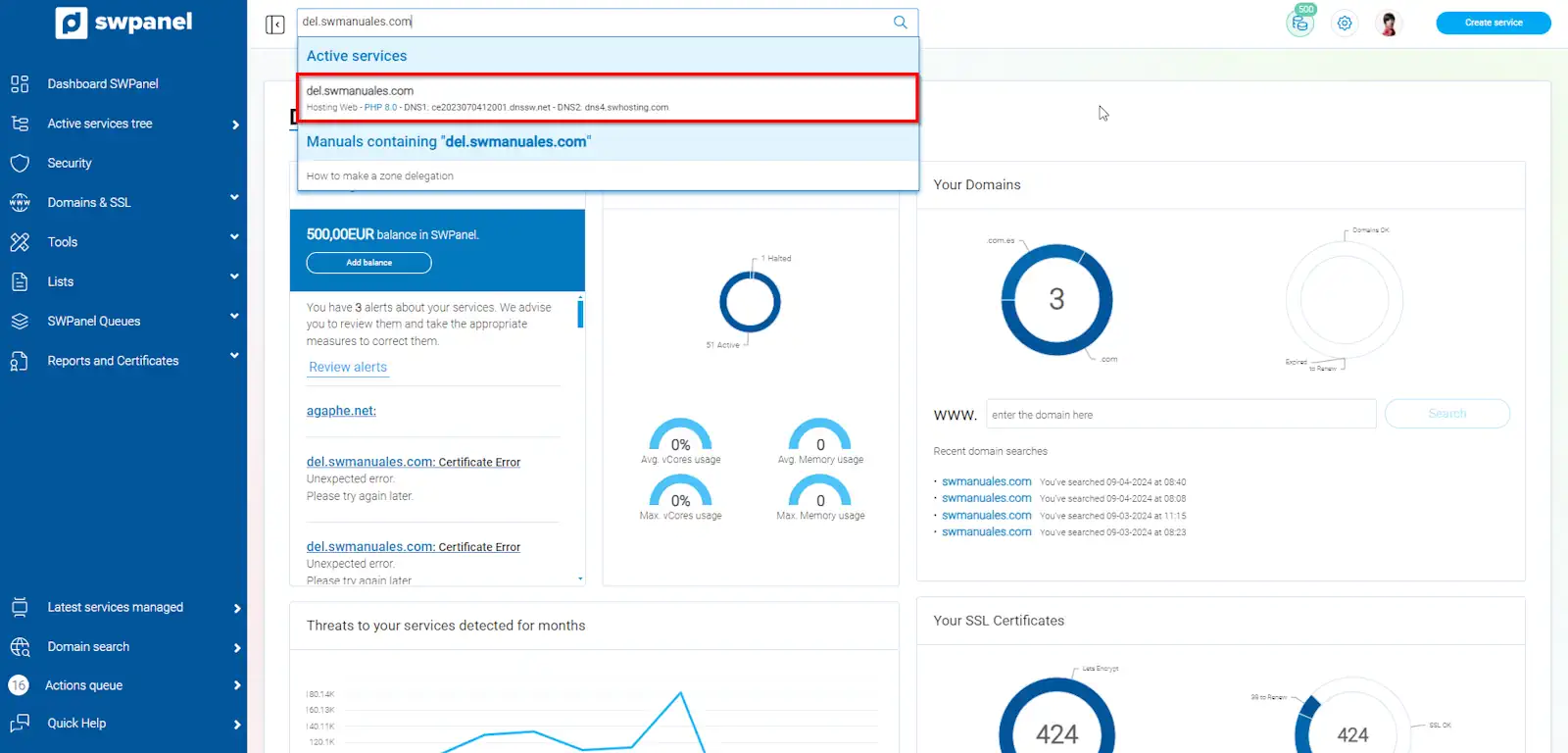Expand Latest services managed arrow
The width and height of the screenshot is (1568, 753).
click(x=237, y=608)
